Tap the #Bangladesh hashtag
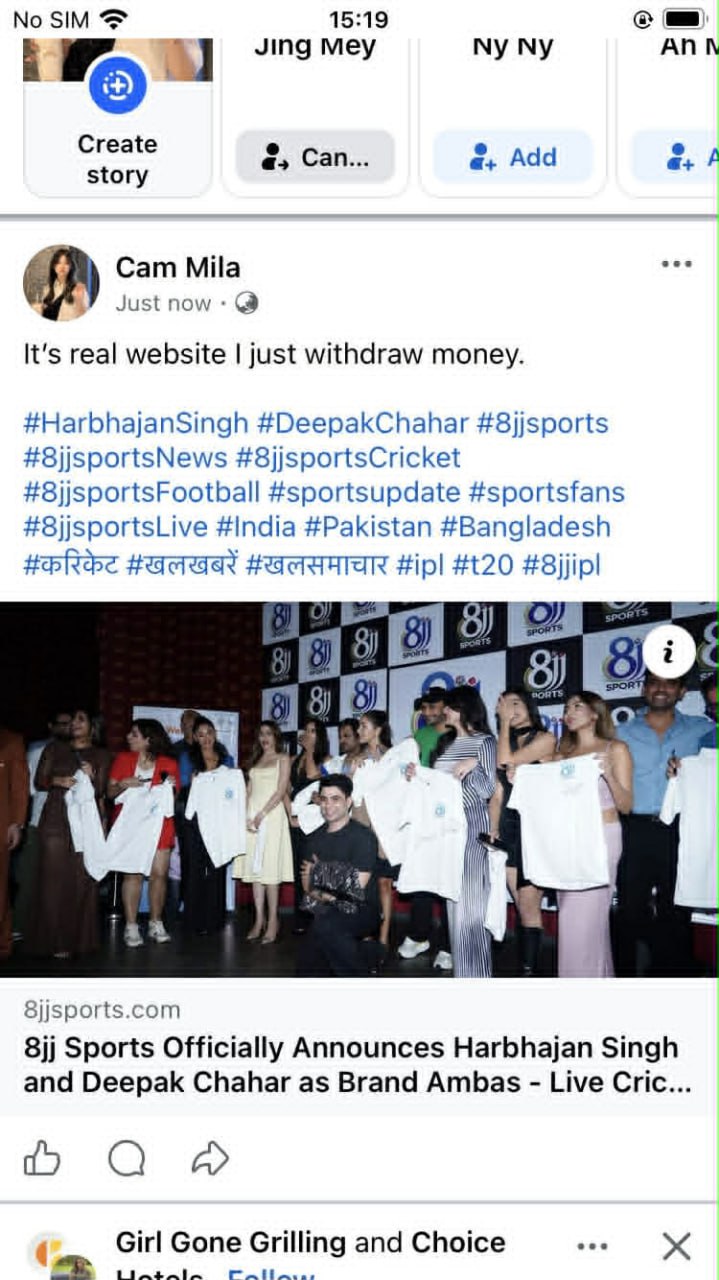Screen dimensions: 719x1280 (525, 527)
